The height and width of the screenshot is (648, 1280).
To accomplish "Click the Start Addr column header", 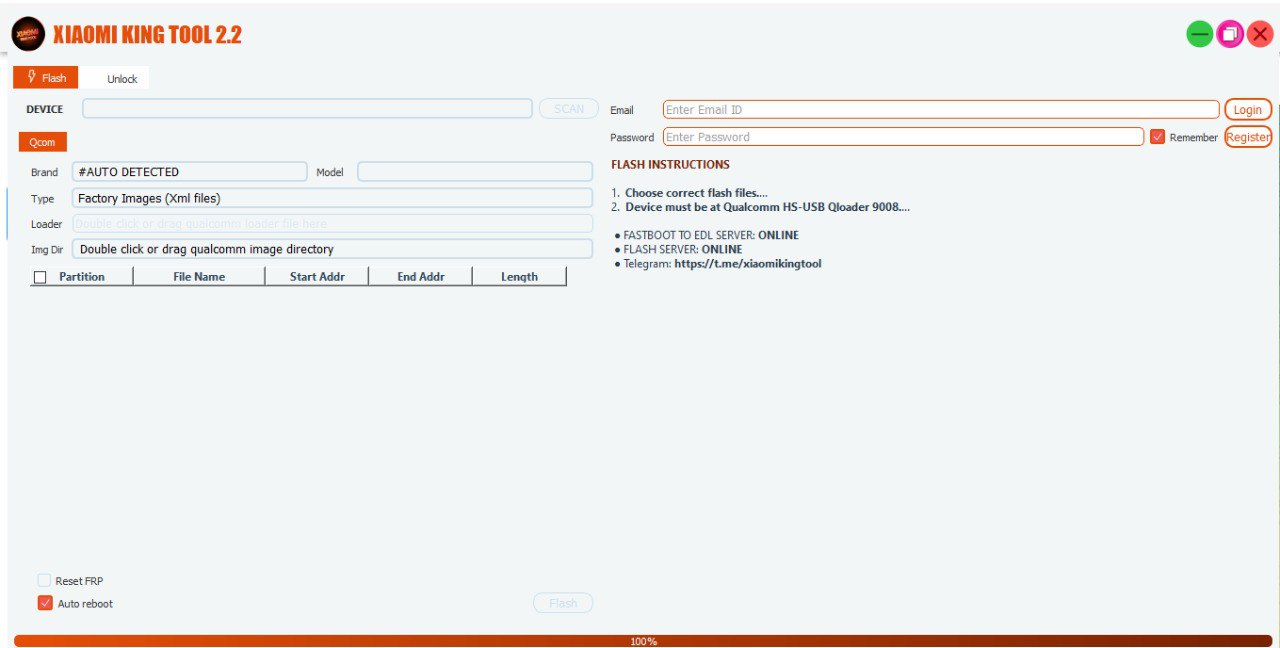I will point(317,277).
